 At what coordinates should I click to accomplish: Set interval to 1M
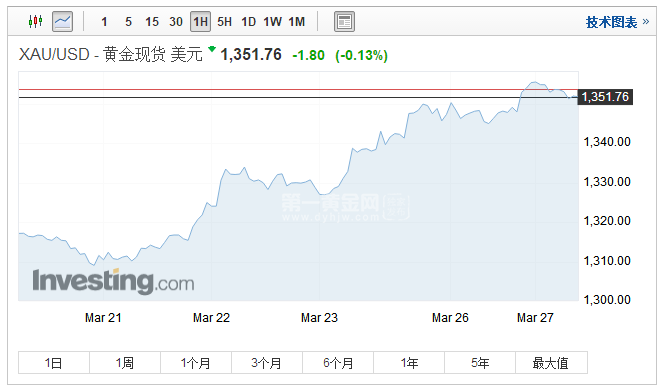[x=297, y=21]
